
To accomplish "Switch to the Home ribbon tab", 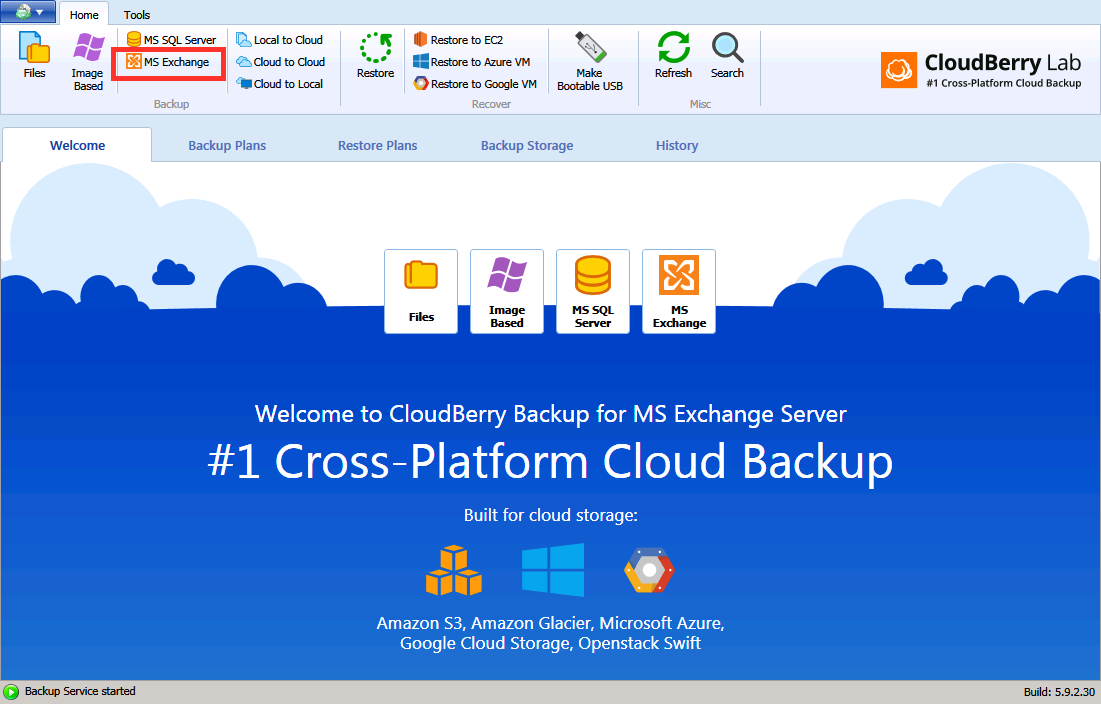I will 84,15.
